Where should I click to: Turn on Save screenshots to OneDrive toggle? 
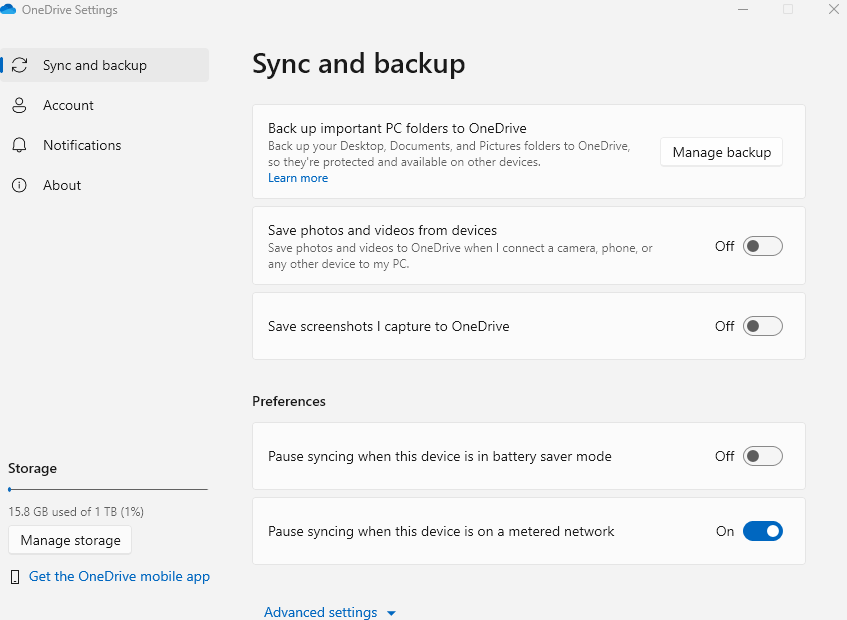tap(762, 326)
